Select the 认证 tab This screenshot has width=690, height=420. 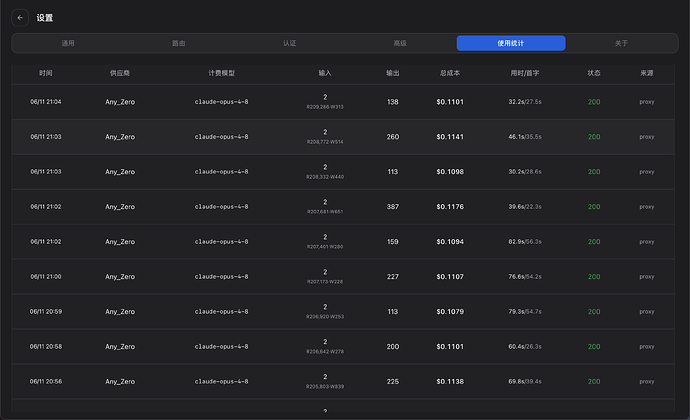click(x=290, y=43)
